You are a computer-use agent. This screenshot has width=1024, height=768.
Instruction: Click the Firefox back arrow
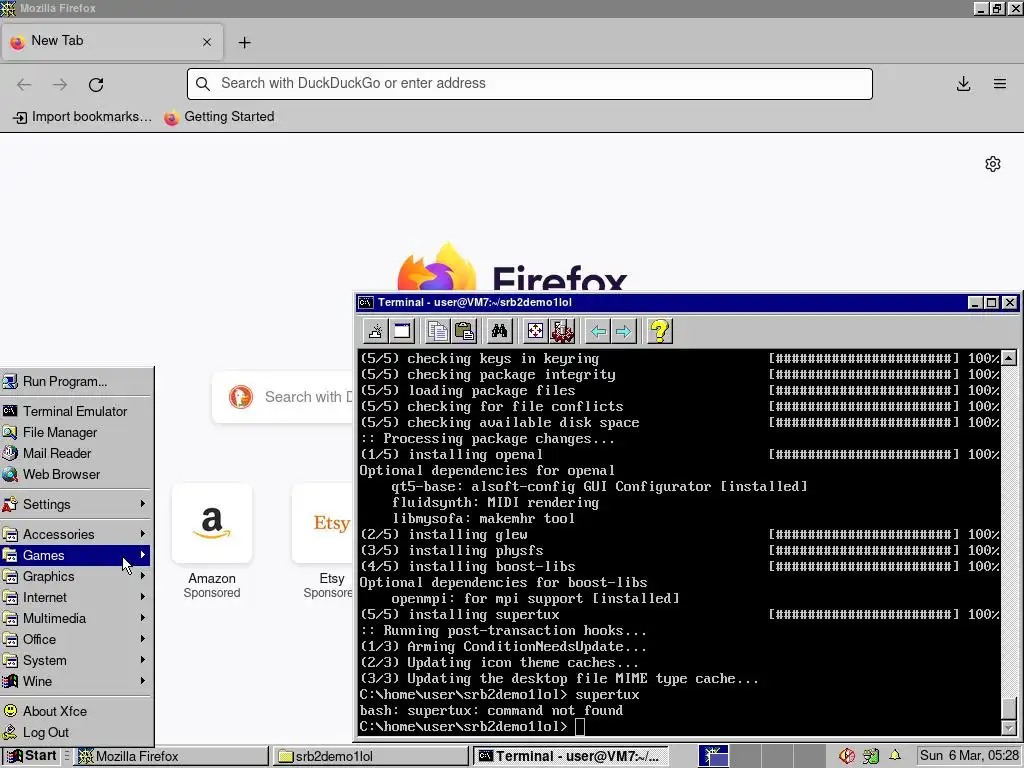pos(24,84)
